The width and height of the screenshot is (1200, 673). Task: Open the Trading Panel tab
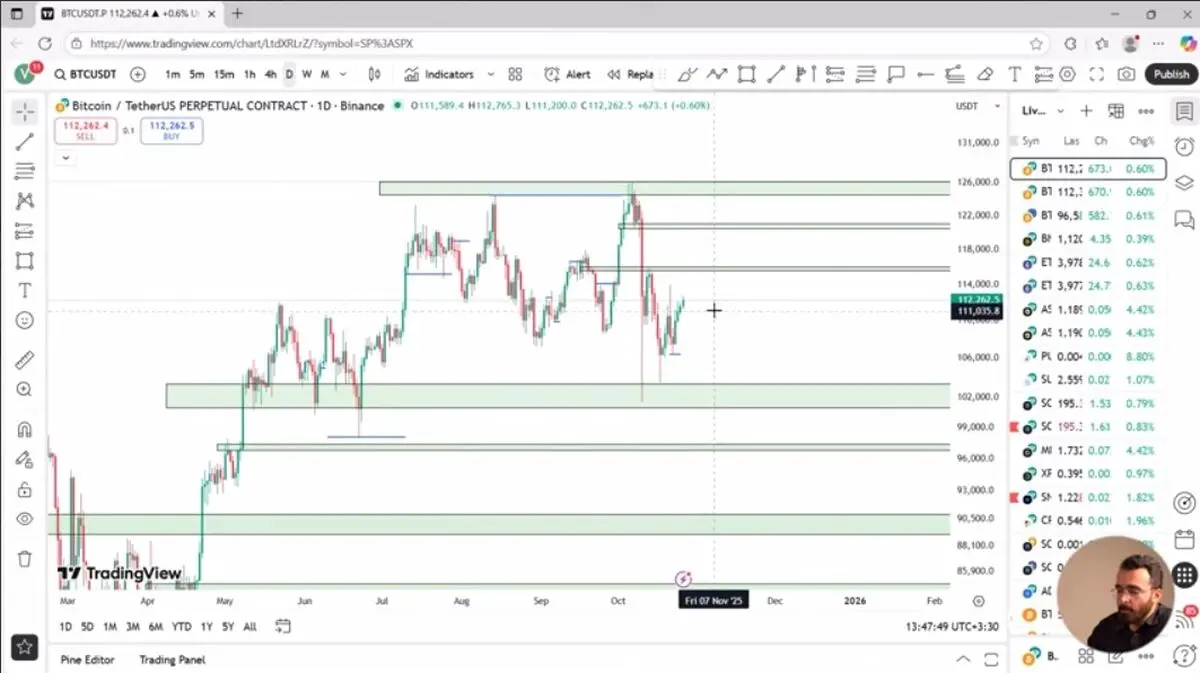[172, 660]
